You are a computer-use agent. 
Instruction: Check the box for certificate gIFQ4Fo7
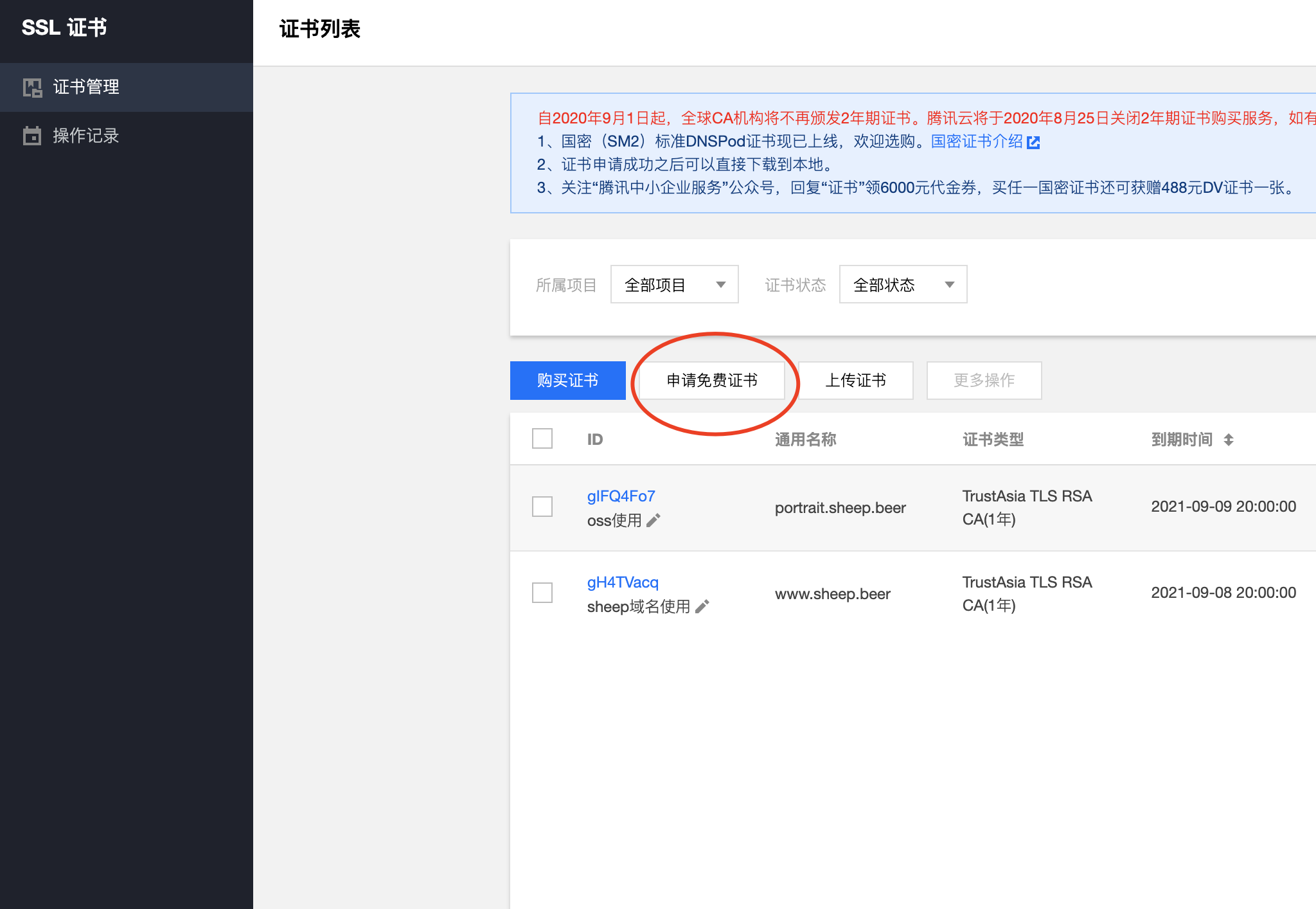pyautogui.click(x=542, y=507)
